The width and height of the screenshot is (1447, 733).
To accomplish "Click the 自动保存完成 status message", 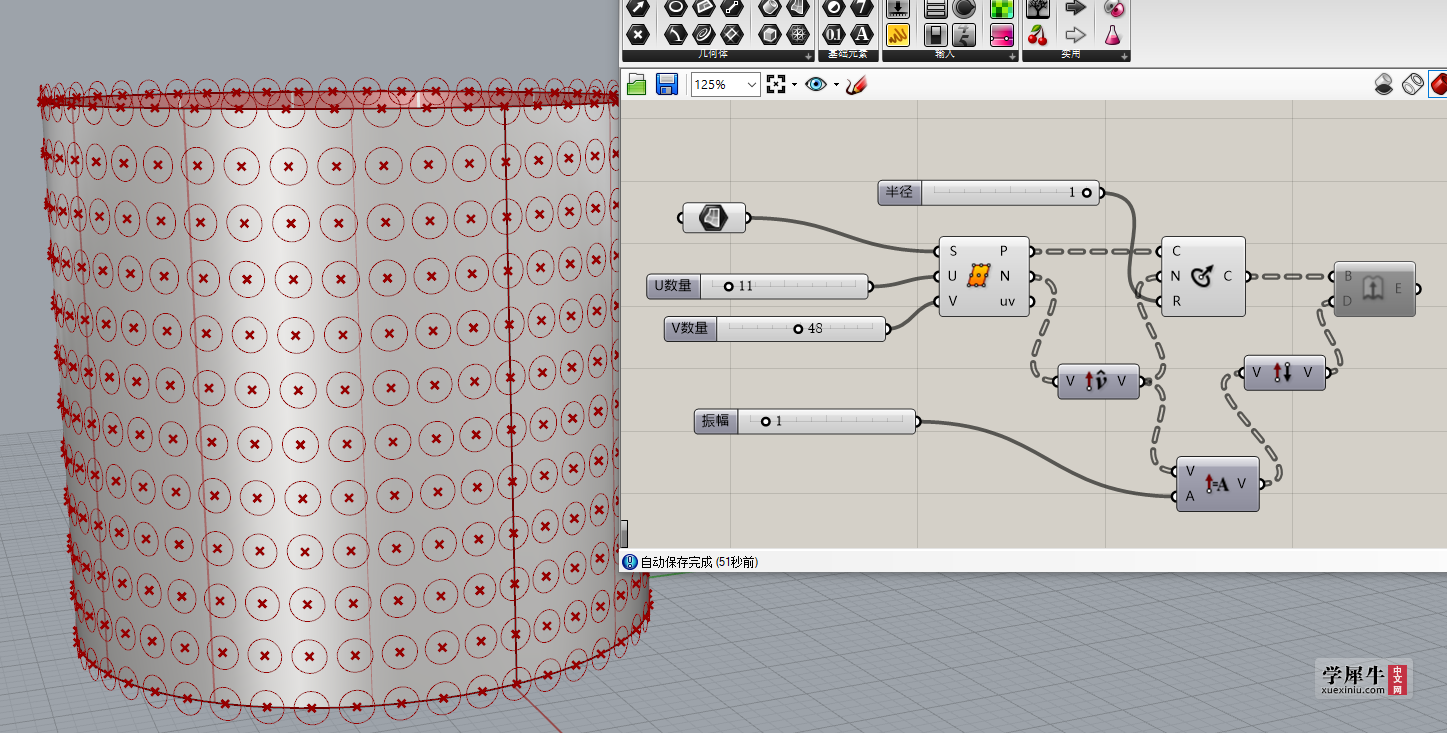I will [699, 563].
